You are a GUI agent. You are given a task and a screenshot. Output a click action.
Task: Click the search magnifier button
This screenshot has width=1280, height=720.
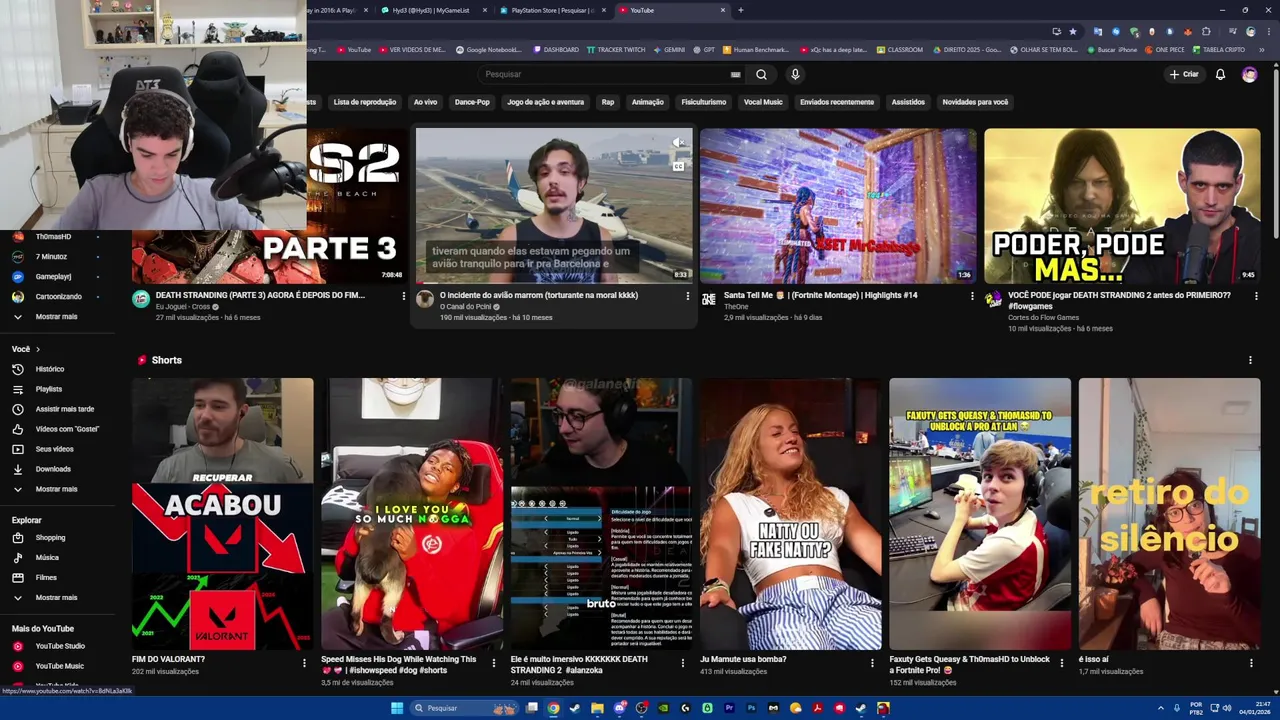(x=761, y=74)
